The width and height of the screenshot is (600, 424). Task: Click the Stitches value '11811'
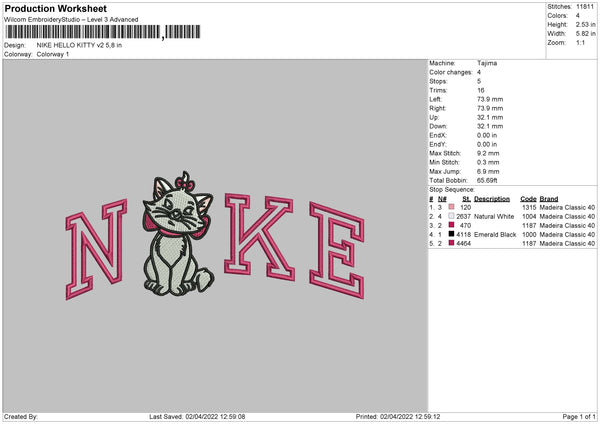coord(585,7)
